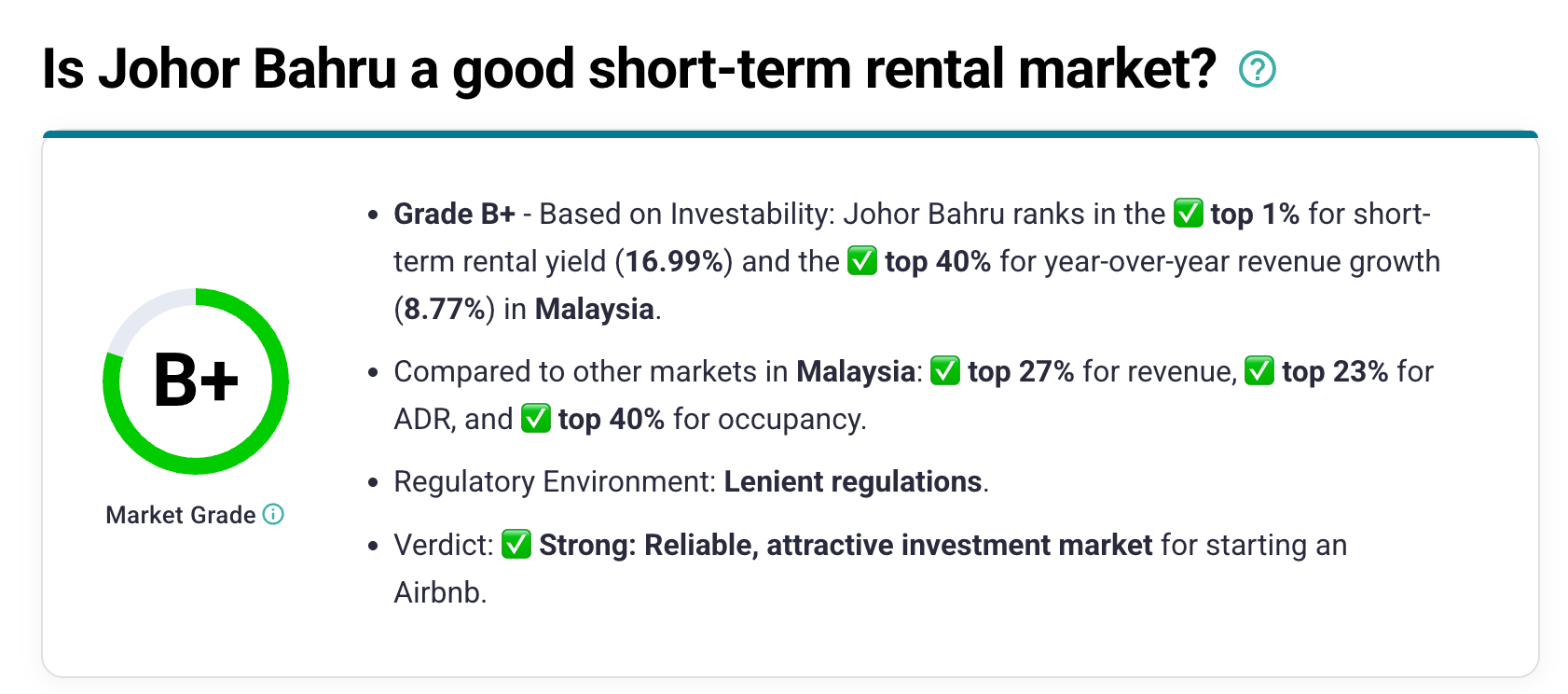The width and height of the screenshot is (1568, 694).
Task: Click the "8.77%" revenue growth figure
Action: pos(444,309)
